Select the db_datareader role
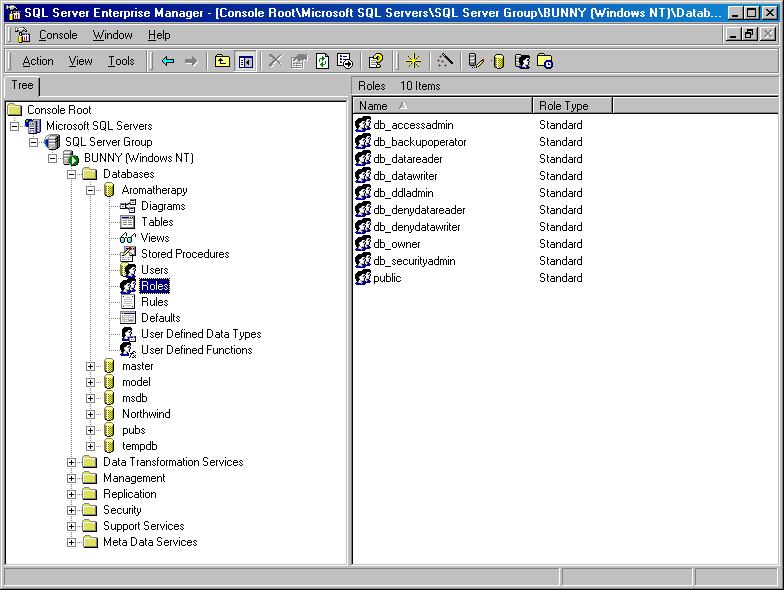The image size is (784, 590). pyautogui.click(x=408, y=159)
